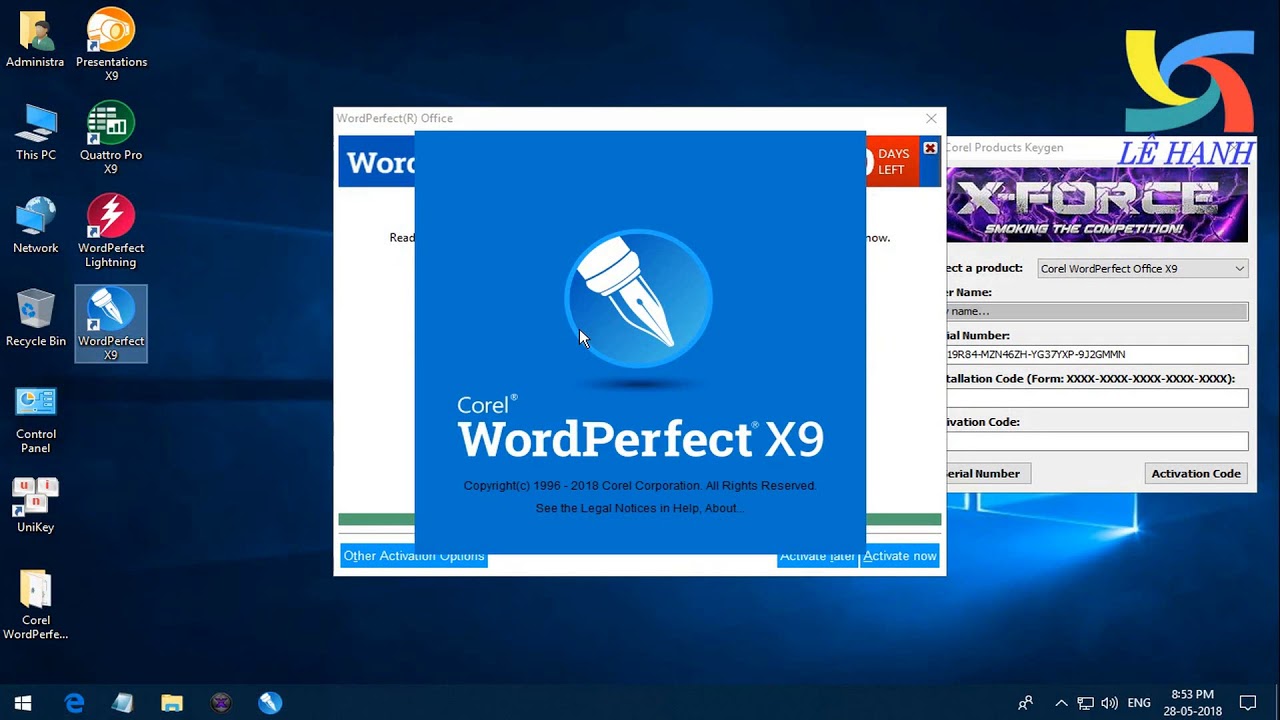Generate with the Activation Code button
The image size is (1280, 720).
(1196, 473)
